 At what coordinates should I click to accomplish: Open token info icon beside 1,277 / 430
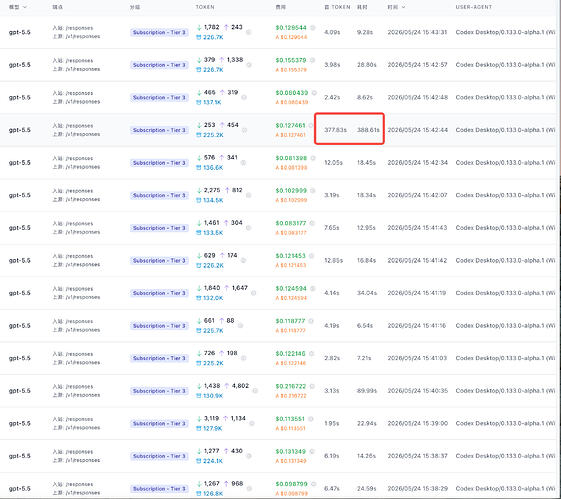249,456
